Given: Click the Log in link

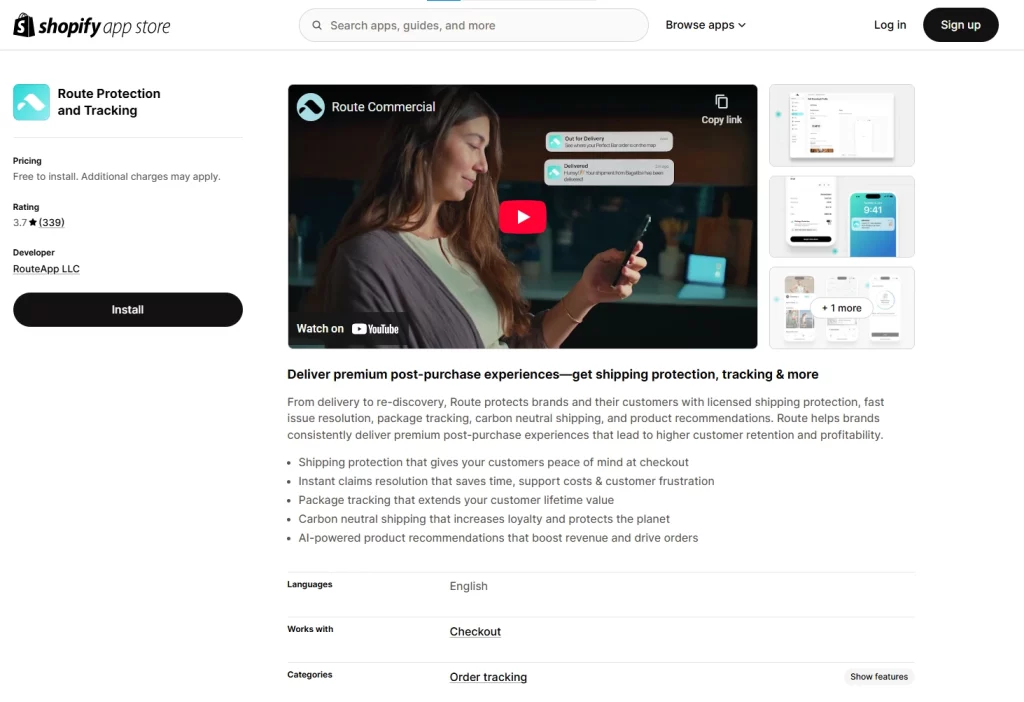Looking at the screenshot, I should (890, 25).
